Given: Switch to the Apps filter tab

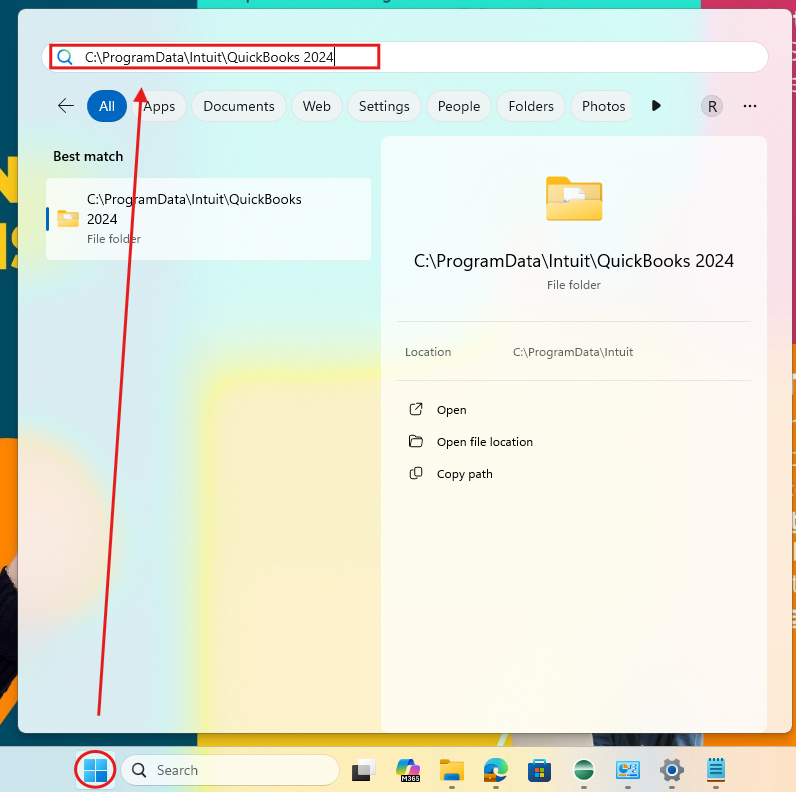Looking at the screenshot, I should [x=159, y=106].
